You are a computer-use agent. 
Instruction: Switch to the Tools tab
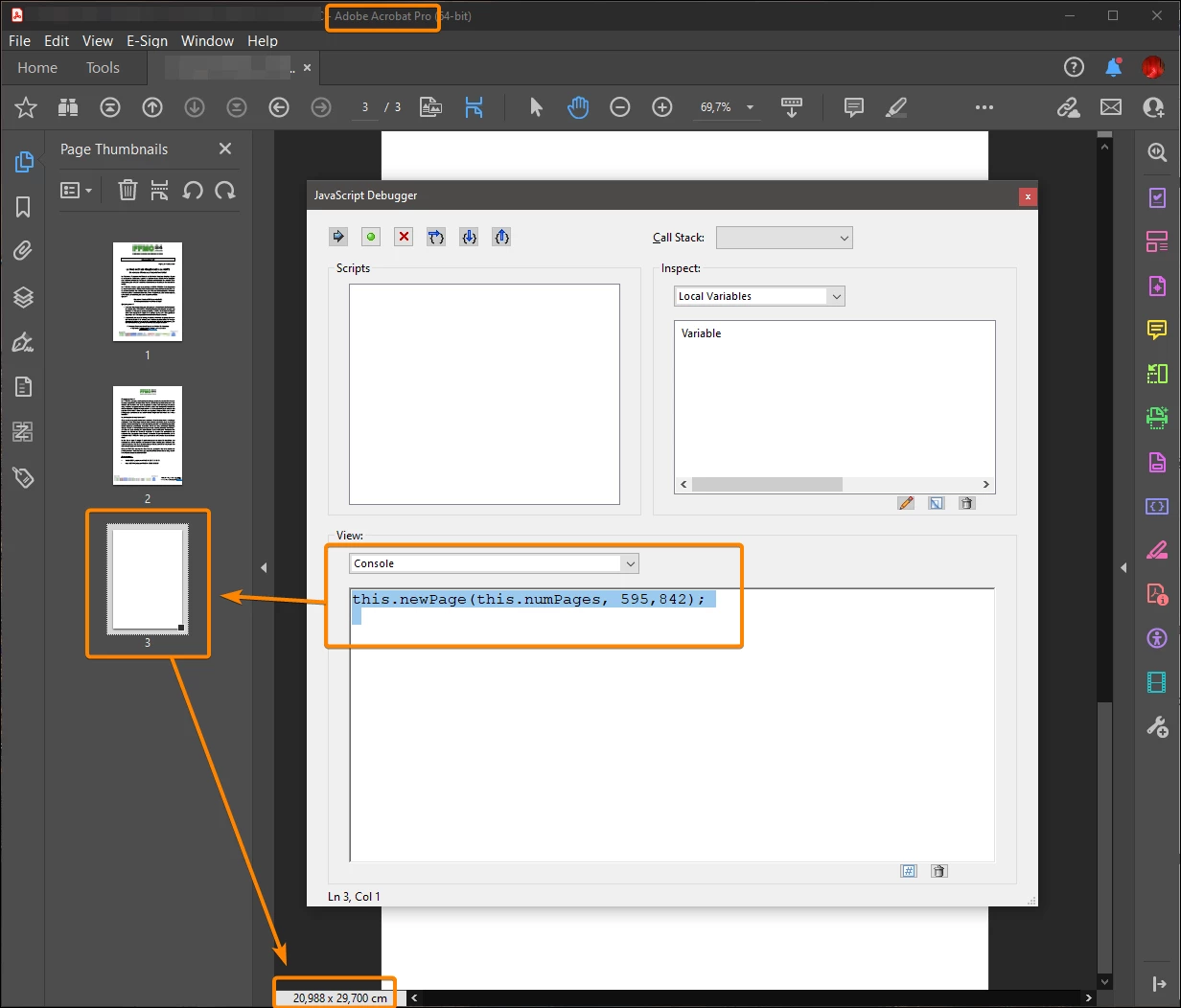(x=103, y=68)
